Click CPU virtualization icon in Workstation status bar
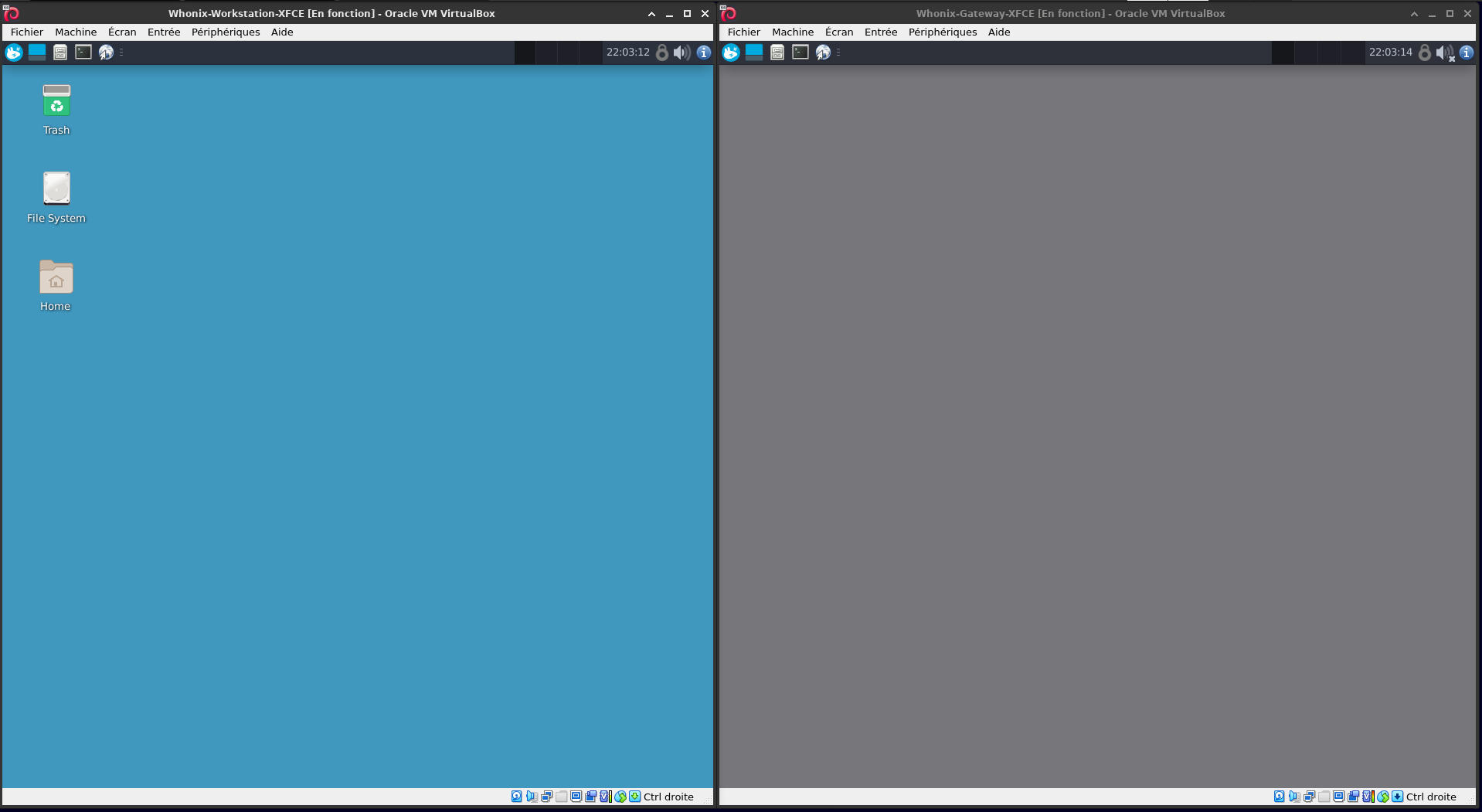Screen dimensions: 1482x812 pos(606,797)
